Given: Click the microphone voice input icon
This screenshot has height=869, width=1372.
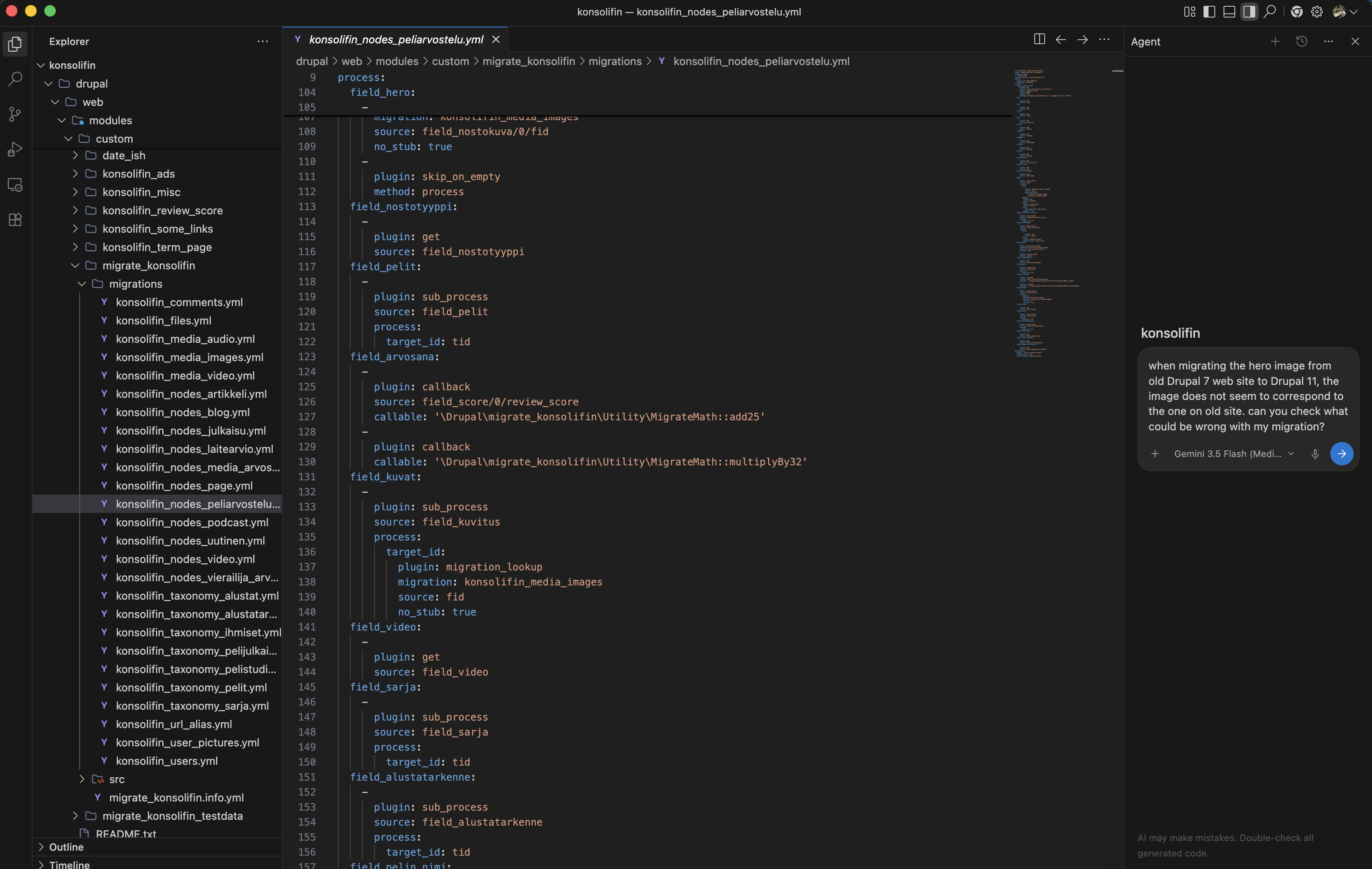Looking at the screenshot, I should coord(1314,454).
